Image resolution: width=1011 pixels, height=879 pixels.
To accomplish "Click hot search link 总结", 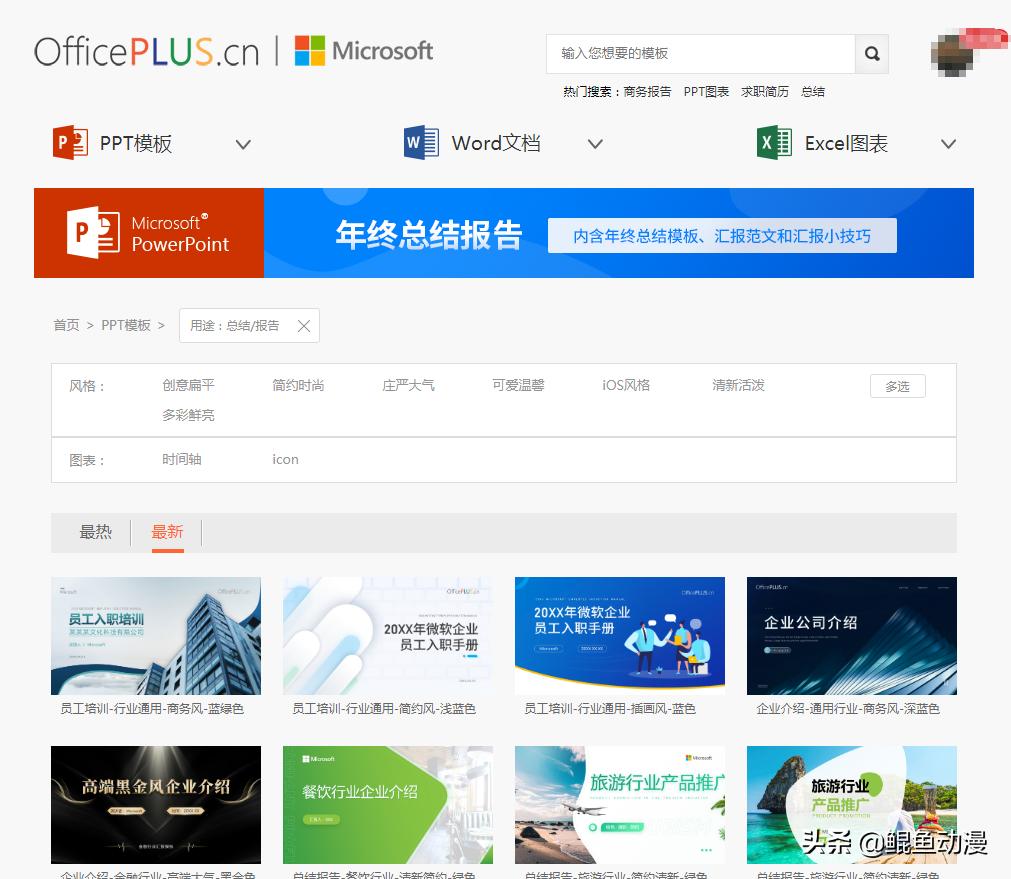I will [x=812, y=92].
